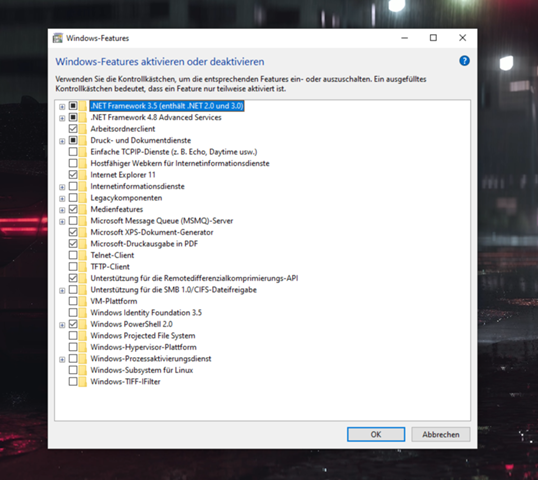Enable Microsoft Message Queue (MSMQ)-Server checkbox

point(73,221)
